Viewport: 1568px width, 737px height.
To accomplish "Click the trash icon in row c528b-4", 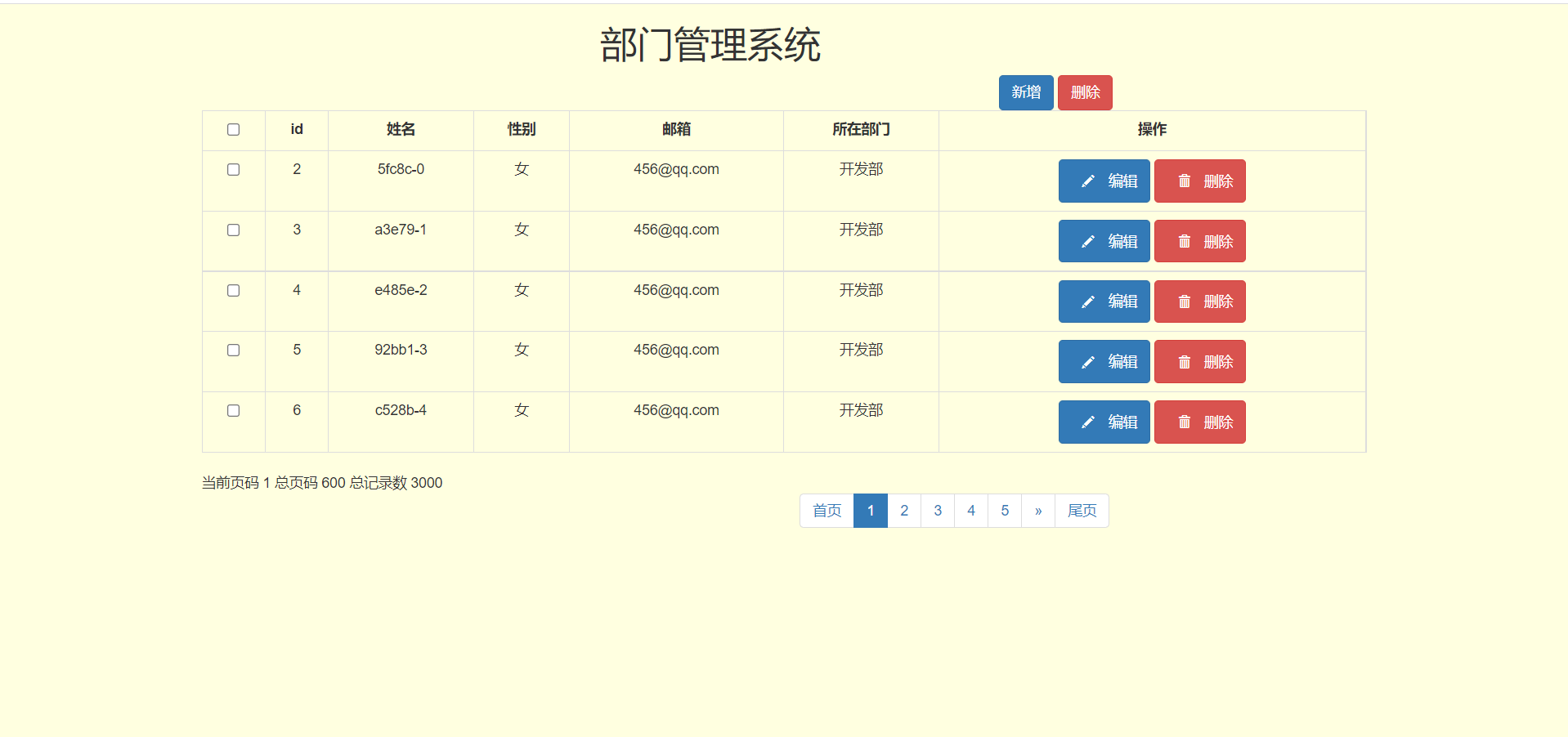I will click(x=1184, y=422).
